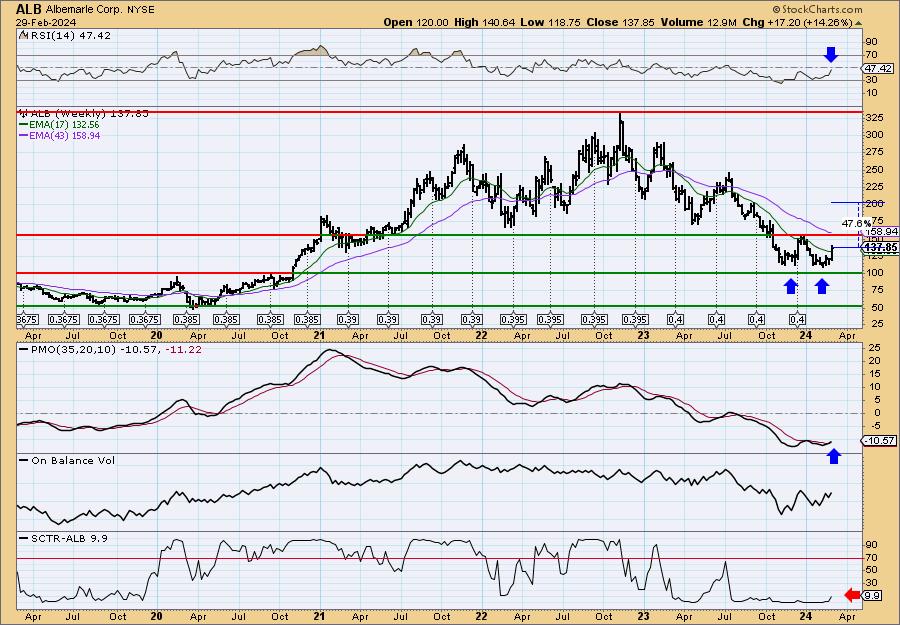Click year 23 on the bottom time axis
900x625 pixels.
[x=643, y=616]
